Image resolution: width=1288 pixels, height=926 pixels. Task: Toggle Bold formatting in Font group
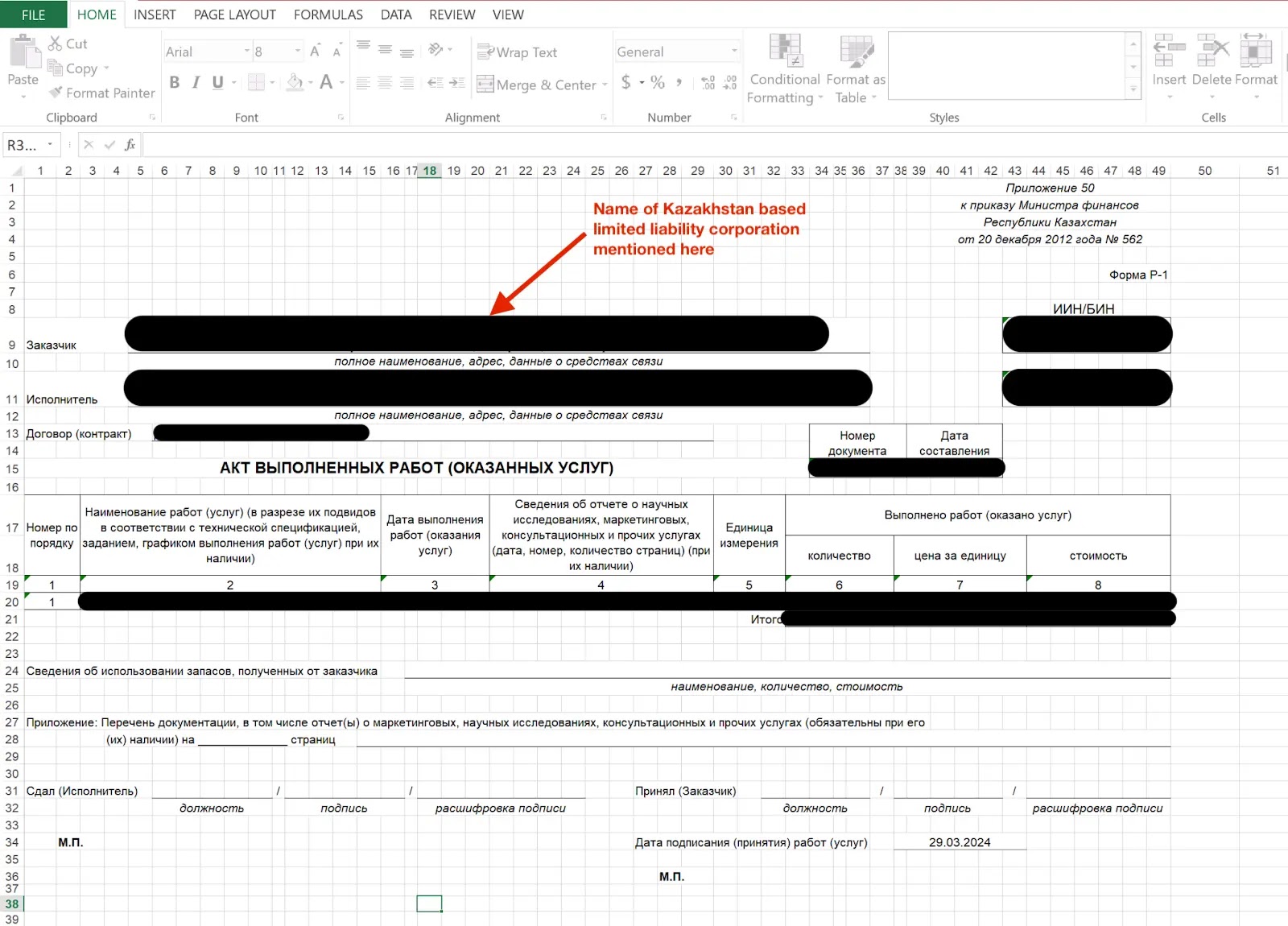175,82
